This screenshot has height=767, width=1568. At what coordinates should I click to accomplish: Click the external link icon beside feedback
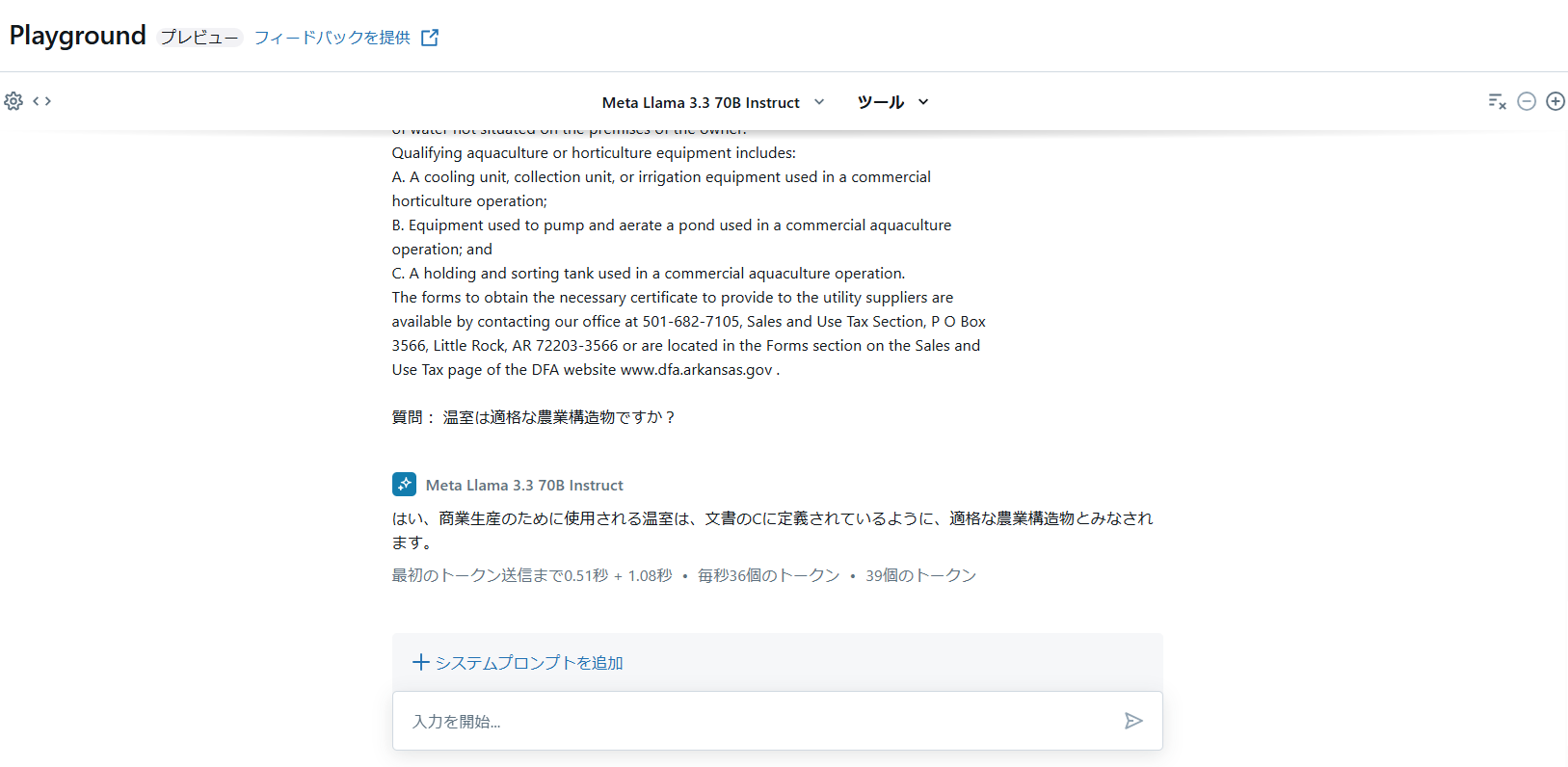[430, 38]
